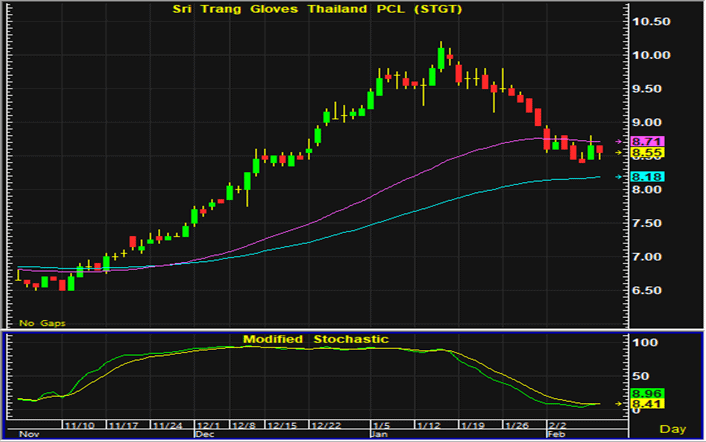
Task: Click the magenta 8.71 moving average tag
Action: coord(640,142)
